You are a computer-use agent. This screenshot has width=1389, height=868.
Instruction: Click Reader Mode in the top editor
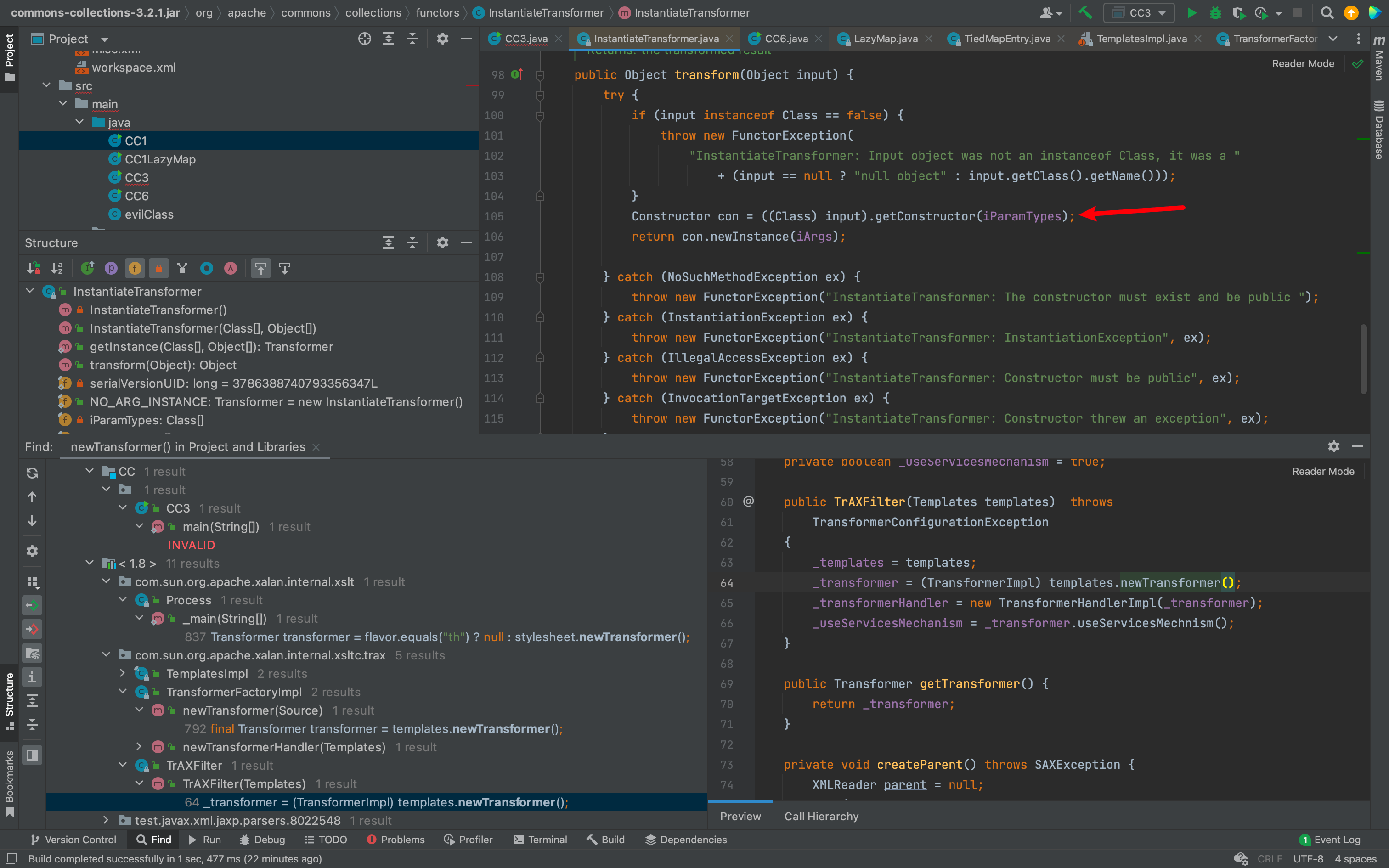1303,64
